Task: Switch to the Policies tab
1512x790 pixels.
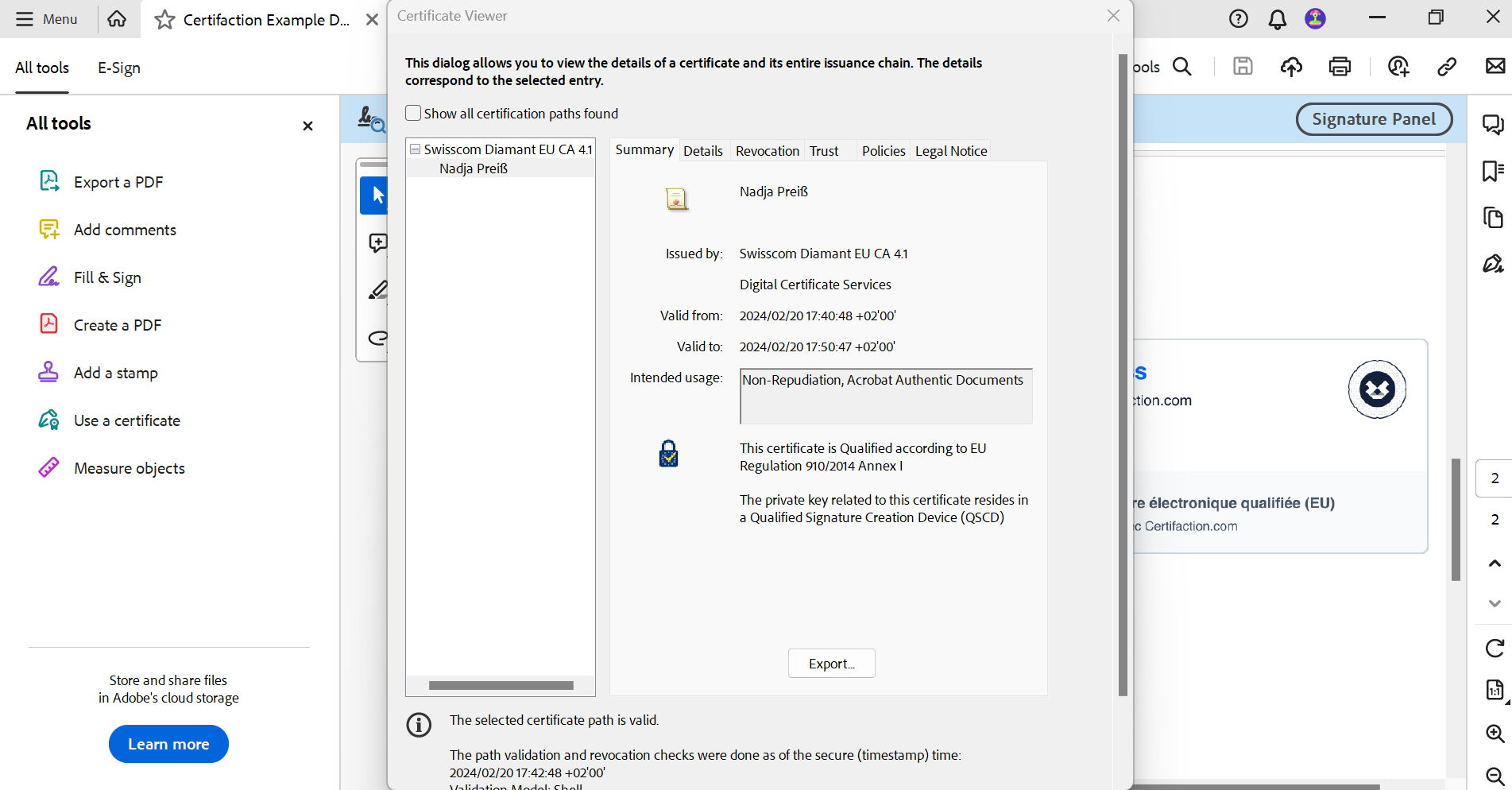Action: [884, 150]
